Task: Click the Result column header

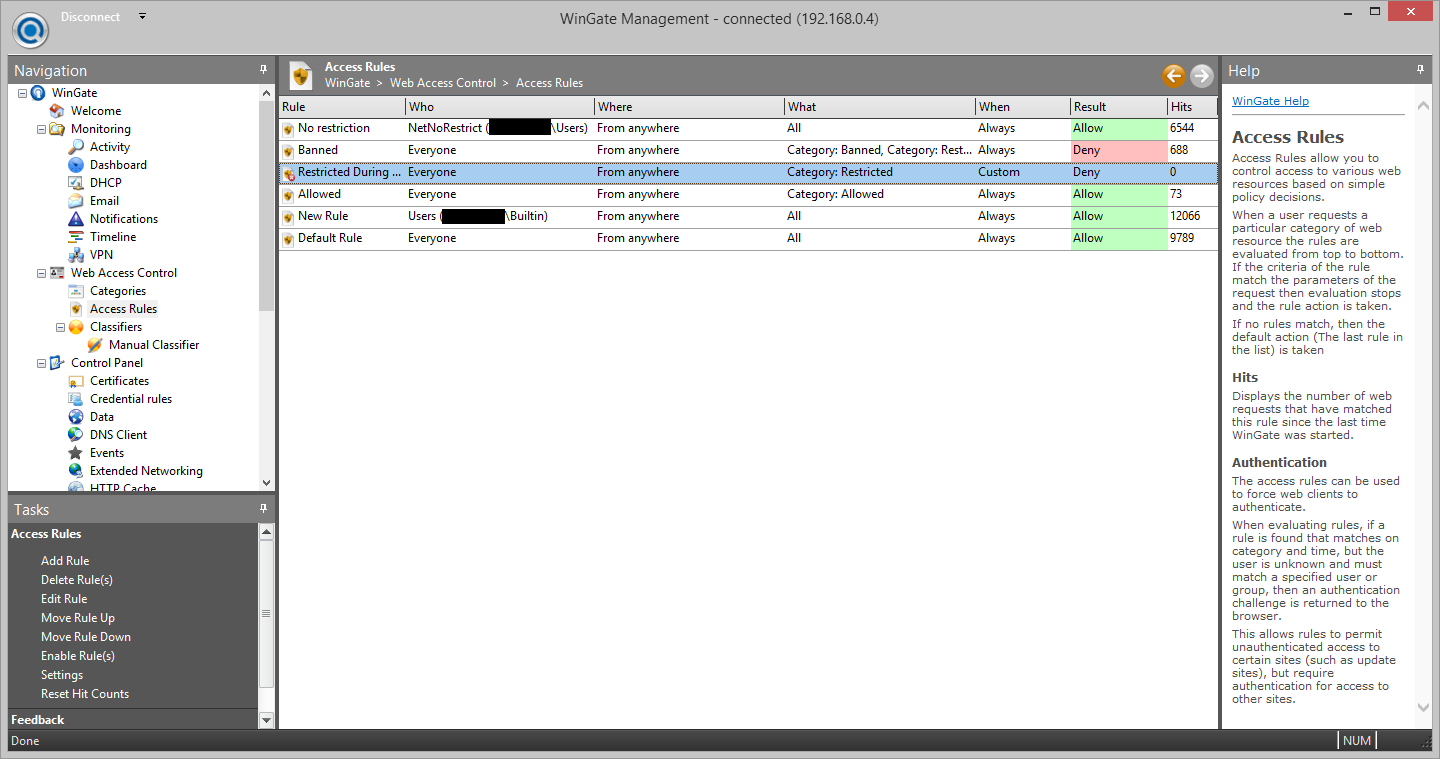Action: tap(1119, 107)
